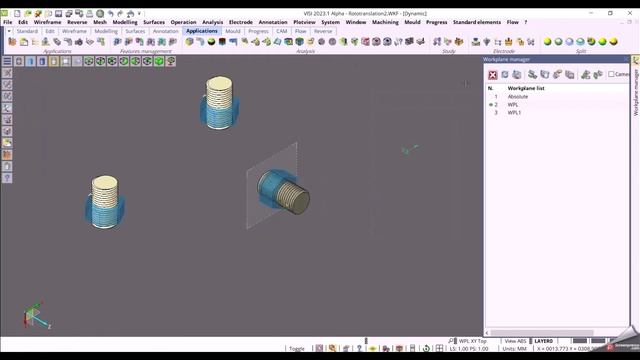This screenshot has width=640, height=360.
Task: Click the first icon in Applications ribbon group
Action: coord(12,42)
